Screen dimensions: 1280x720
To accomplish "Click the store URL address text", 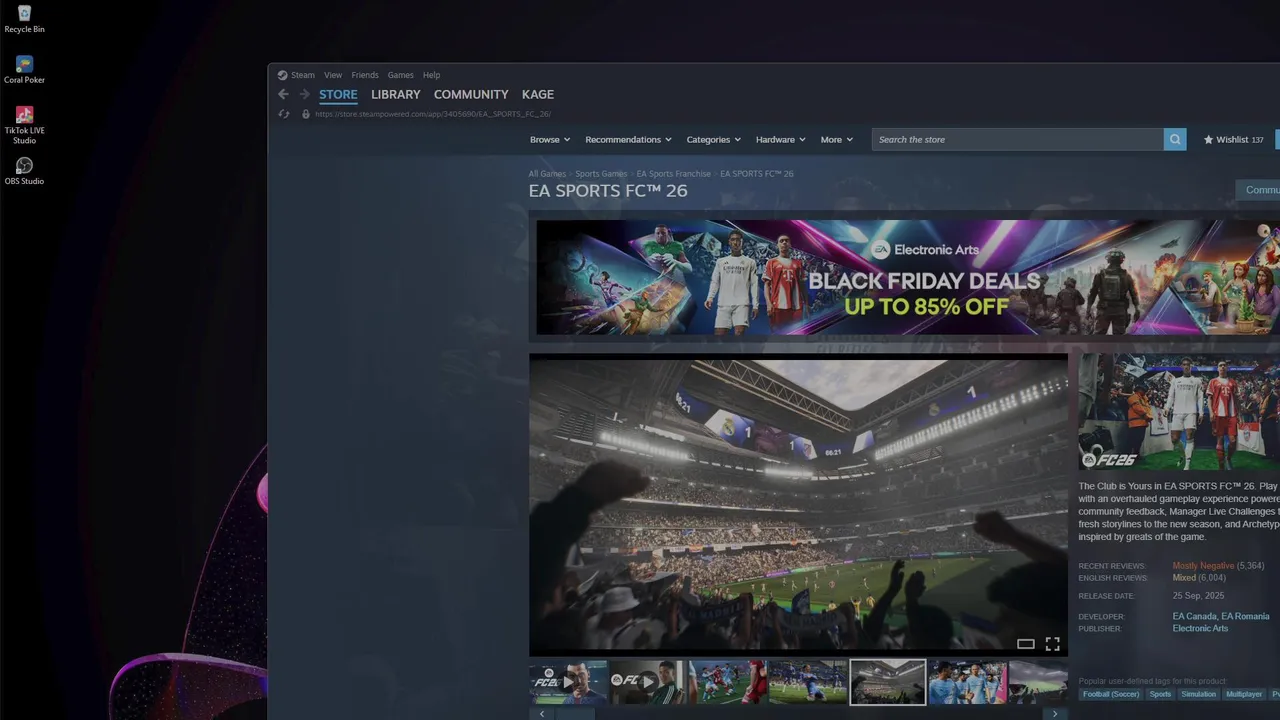I will (x=433, y=114).
